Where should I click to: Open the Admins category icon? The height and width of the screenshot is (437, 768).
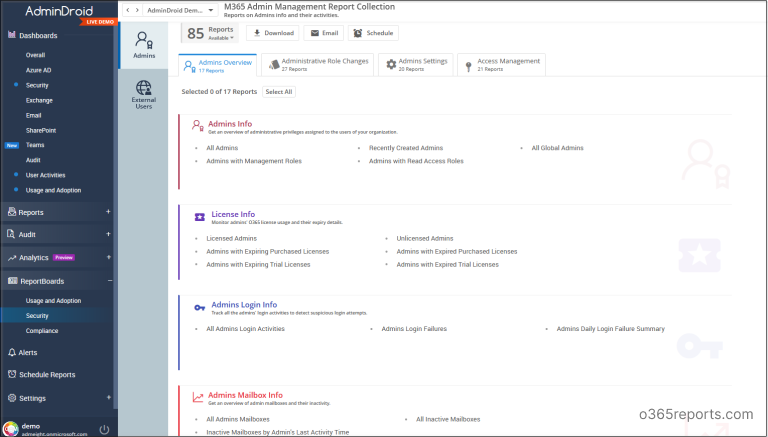[144, 40]
